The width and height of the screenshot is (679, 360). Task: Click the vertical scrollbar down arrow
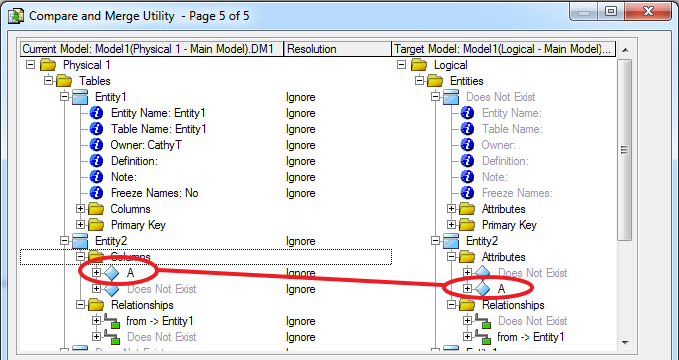click(625, 342)
